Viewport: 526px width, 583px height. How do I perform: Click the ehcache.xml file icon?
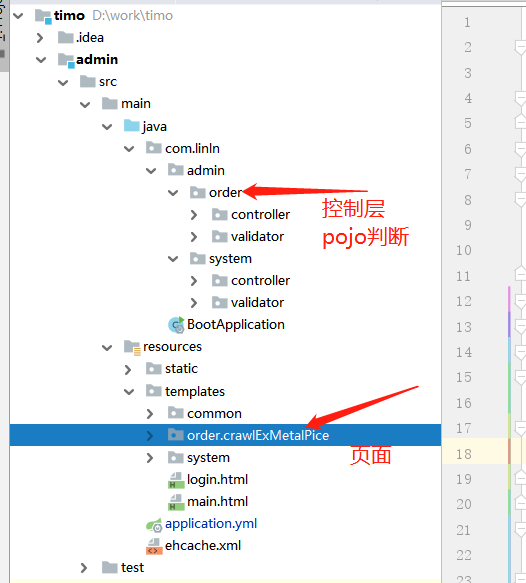coord(154,546)
